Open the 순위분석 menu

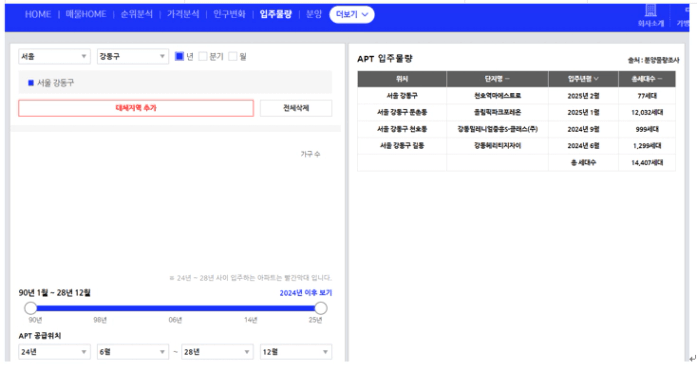click(136, 14)
